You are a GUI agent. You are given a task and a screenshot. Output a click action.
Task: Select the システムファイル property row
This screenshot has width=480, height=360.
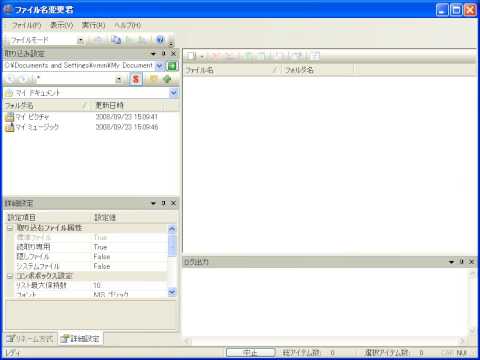pyautogui.click(x=91, y=267)
